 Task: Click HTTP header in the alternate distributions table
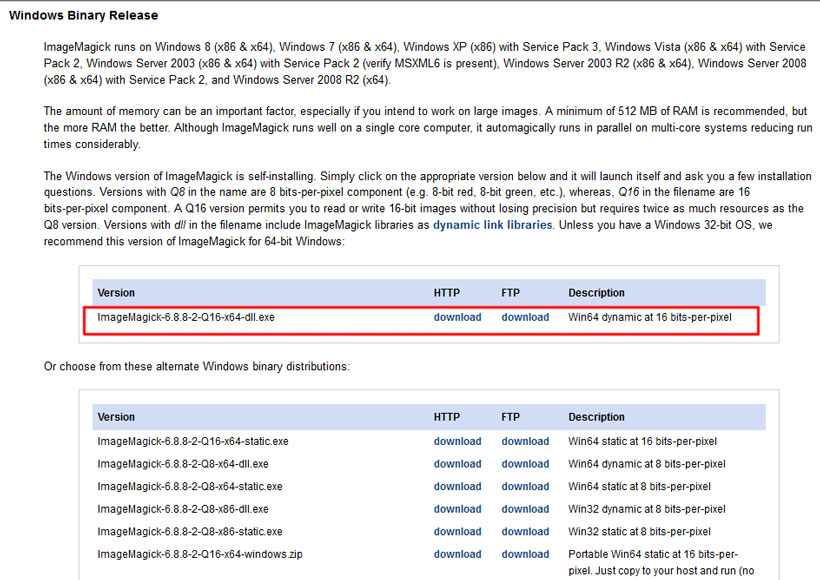pyautogui.click(x=447, y=417)
